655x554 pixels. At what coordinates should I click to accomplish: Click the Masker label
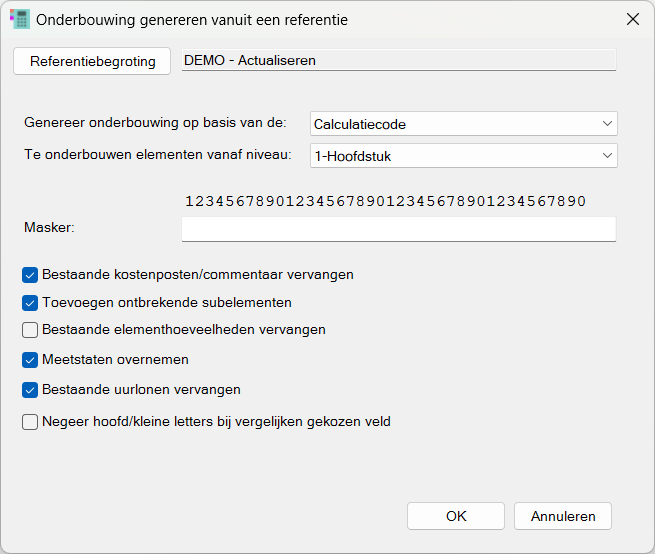coord(49,227)
